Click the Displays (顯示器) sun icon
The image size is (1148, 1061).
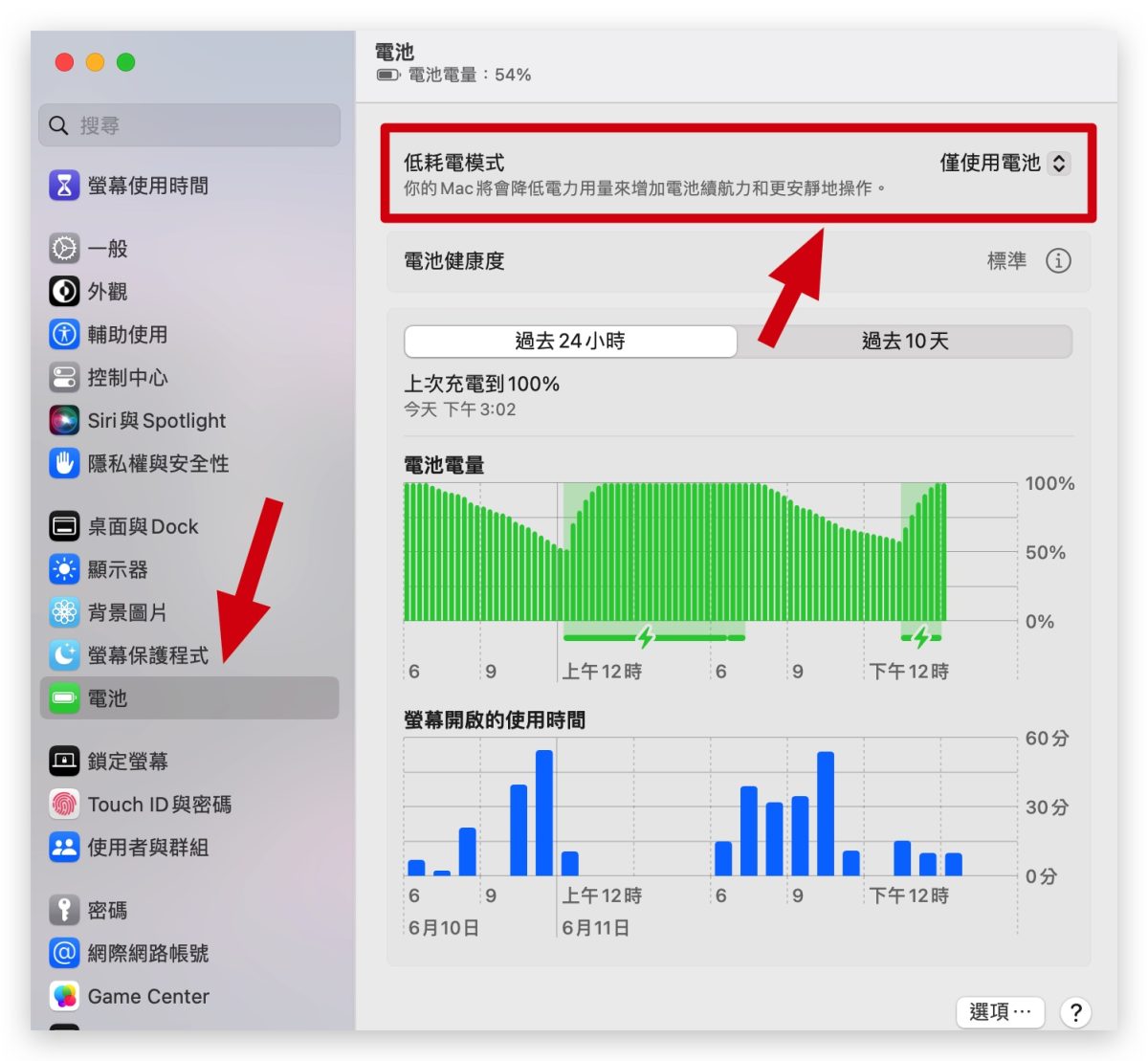click(x=64, y=569)
